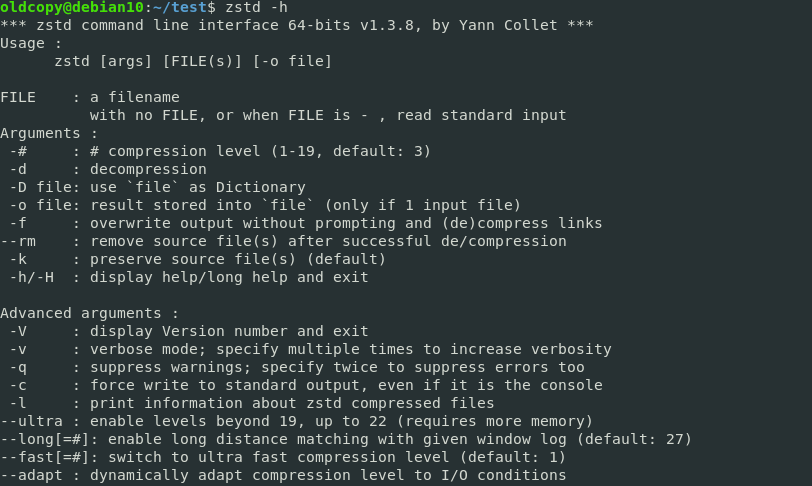812x486 pixels.
Task: Click the '--rm' remove source option
Action: [22, 241]
